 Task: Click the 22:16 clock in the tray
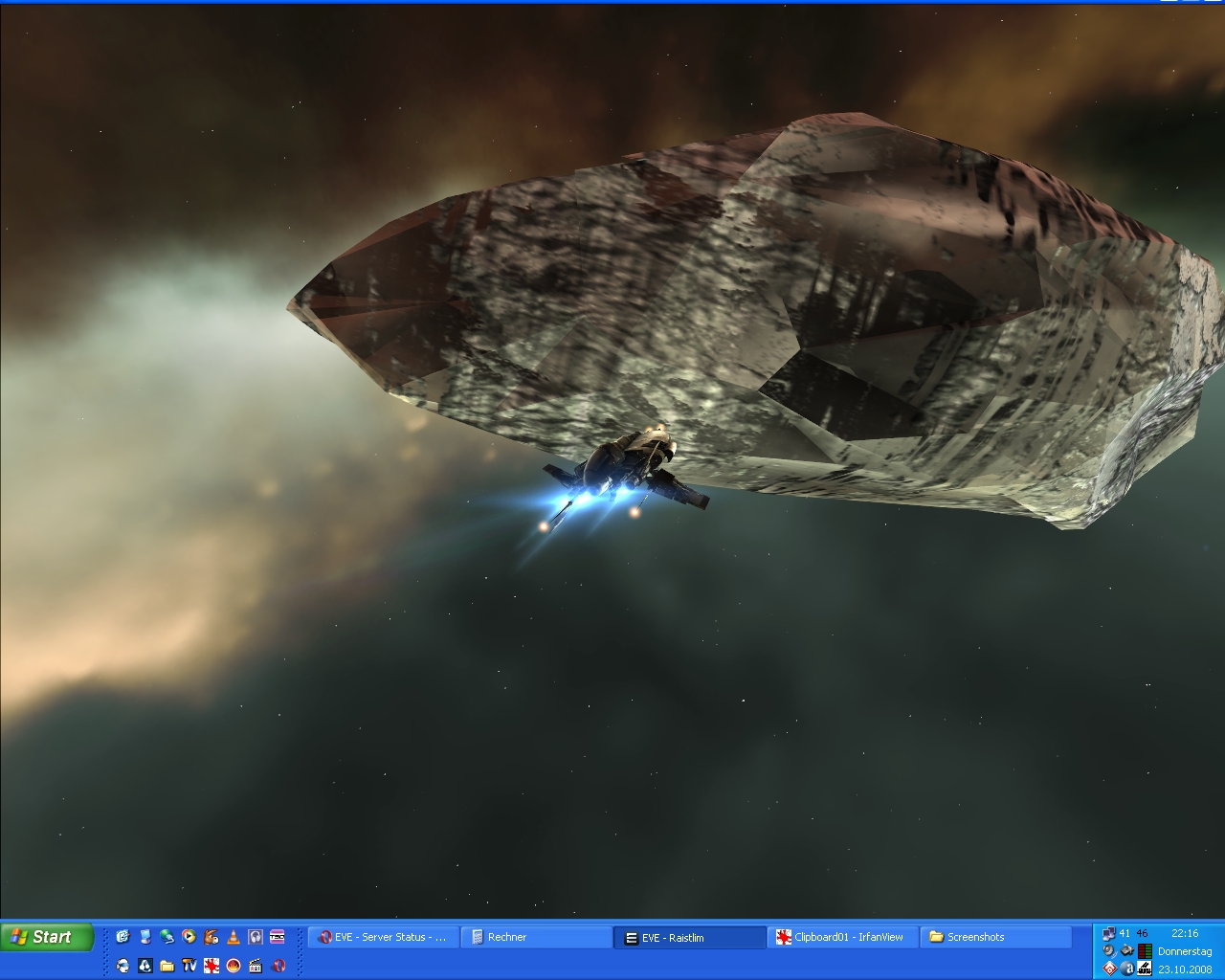pyautogui.click(x=1185, y=933)
